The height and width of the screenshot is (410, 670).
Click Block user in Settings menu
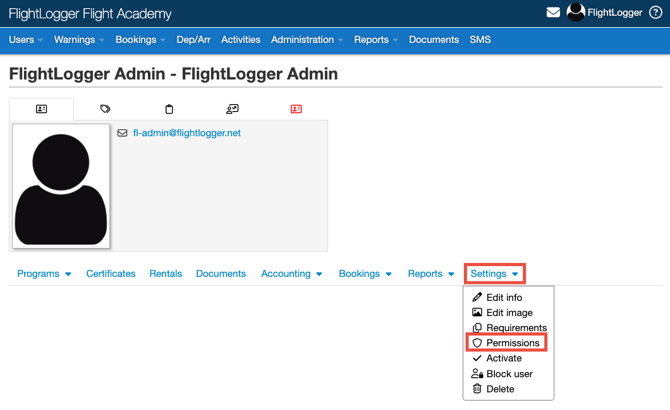tap(508, 374)
